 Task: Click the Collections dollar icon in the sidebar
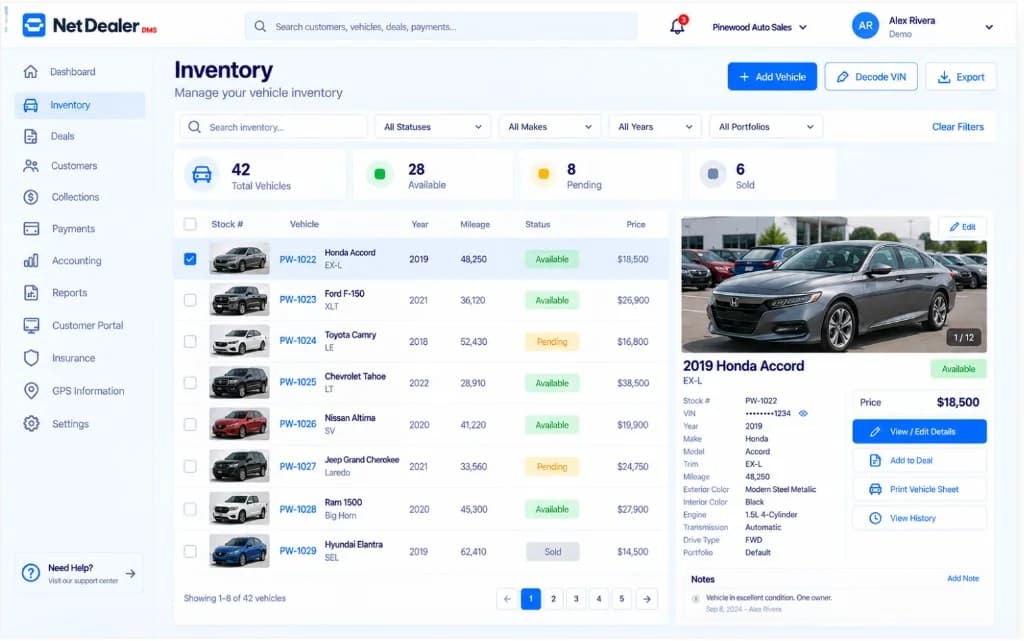(x=31, y=197)
